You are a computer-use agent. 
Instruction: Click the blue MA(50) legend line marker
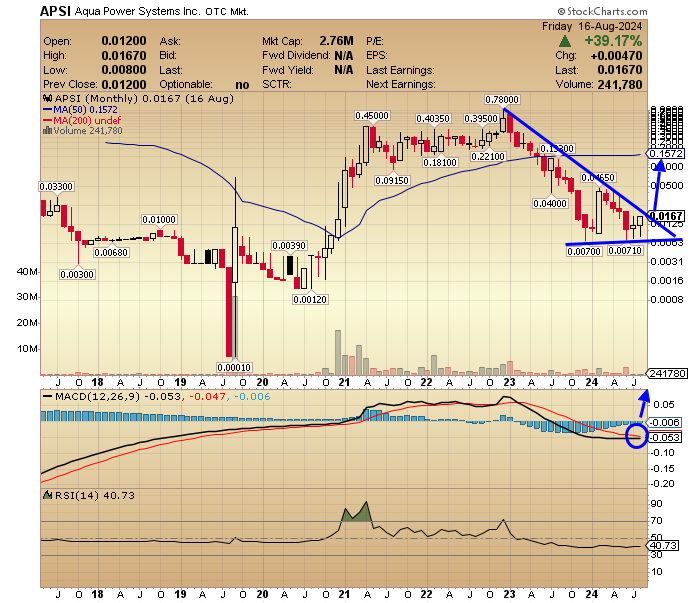coord(47,109)
